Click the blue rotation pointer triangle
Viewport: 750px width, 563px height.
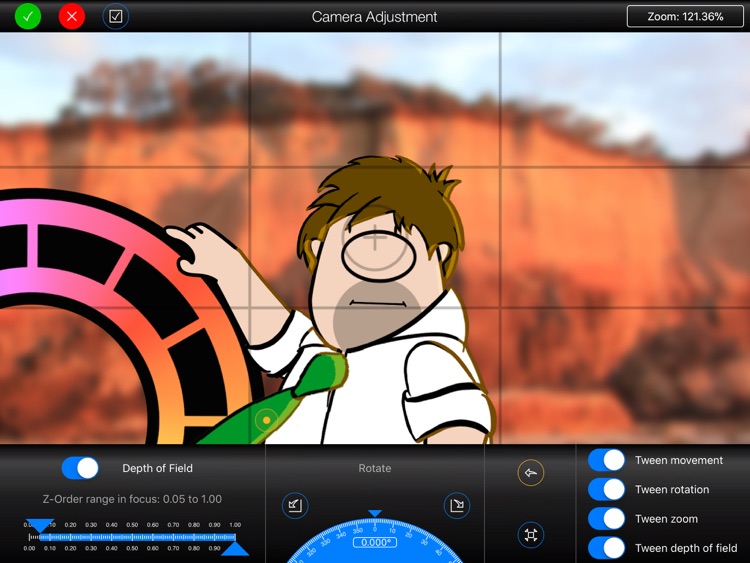(x=375, y=513)
